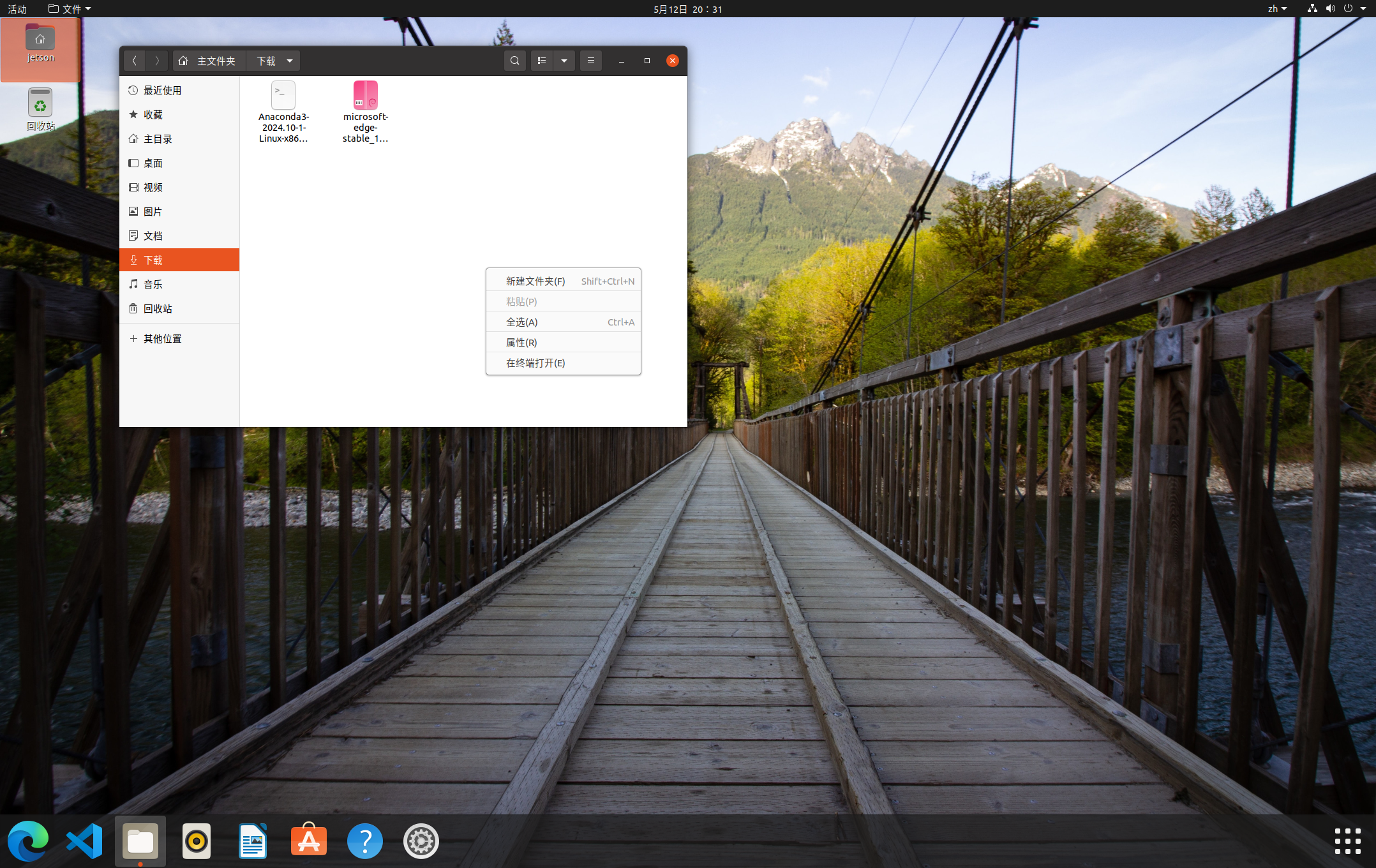Go forward with the right arrow button

(157, 61)
